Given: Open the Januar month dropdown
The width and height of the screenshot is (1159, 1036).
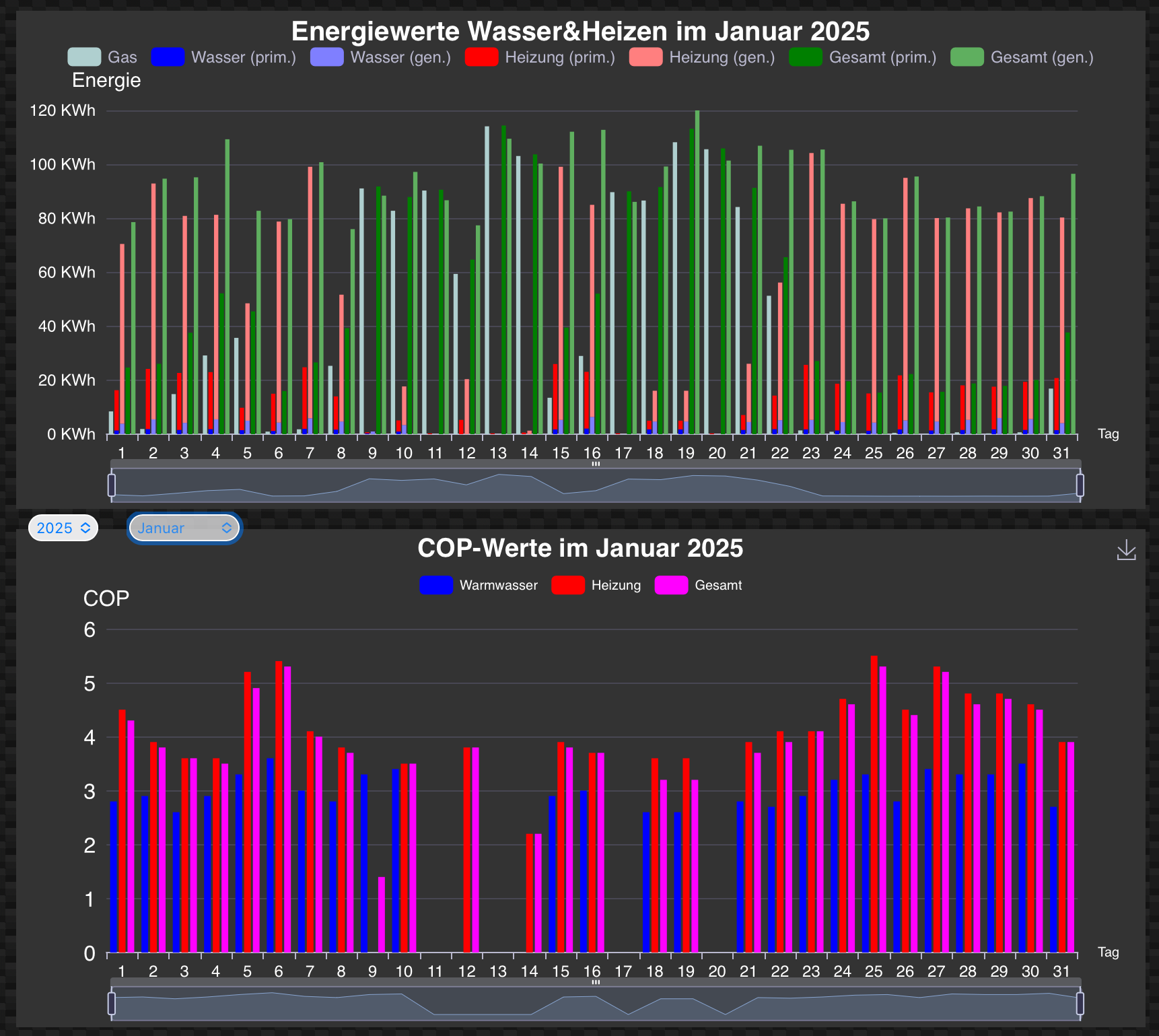Looking at the screenshot, I should 184,528.
